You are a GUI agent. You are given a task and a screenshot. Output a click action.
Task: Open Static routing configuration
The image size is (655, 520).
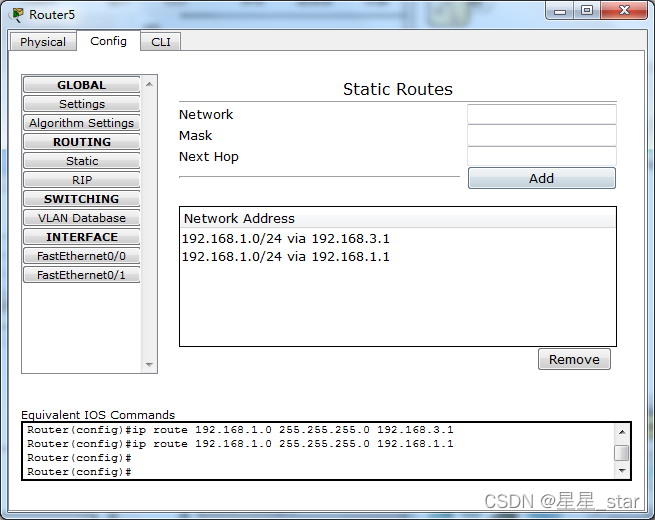(x=81, y=161)
